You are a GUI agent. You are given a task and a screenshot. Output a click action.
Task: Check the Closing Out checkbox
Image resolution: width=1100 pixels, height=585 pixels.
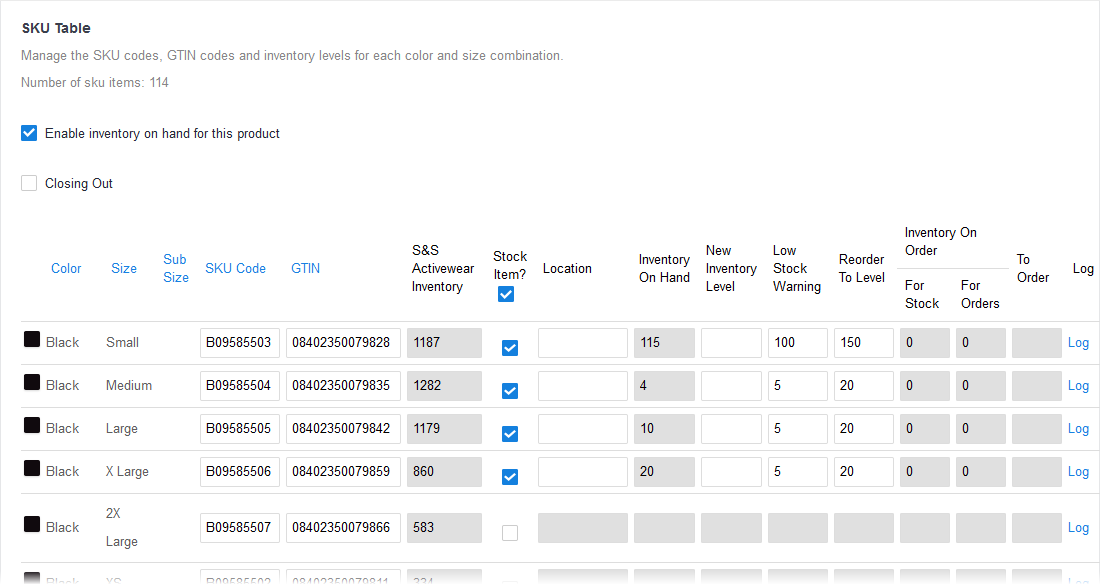[29, 183]
